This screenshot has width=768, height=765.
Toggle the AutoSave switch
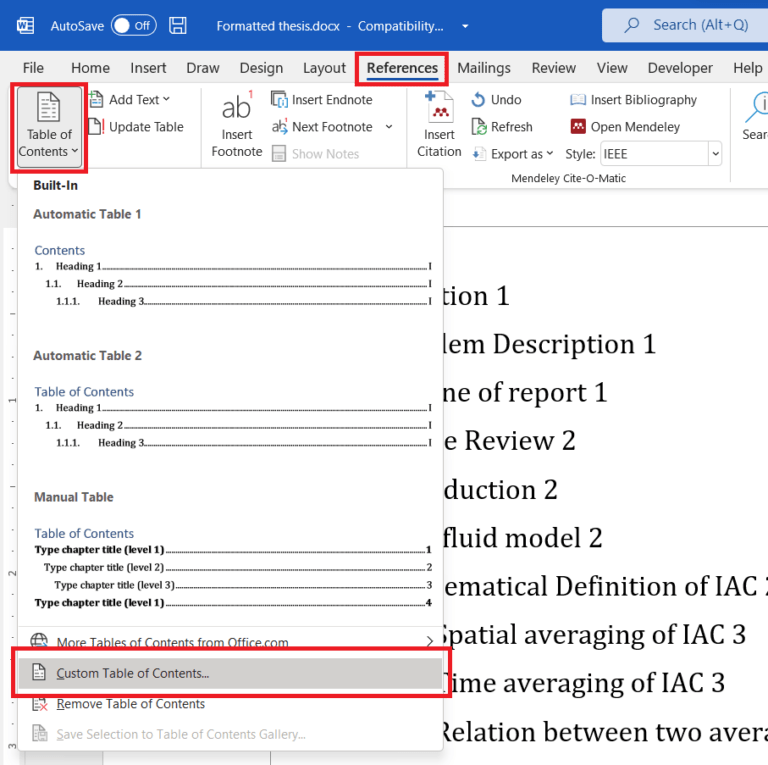(x=133, y=25)
